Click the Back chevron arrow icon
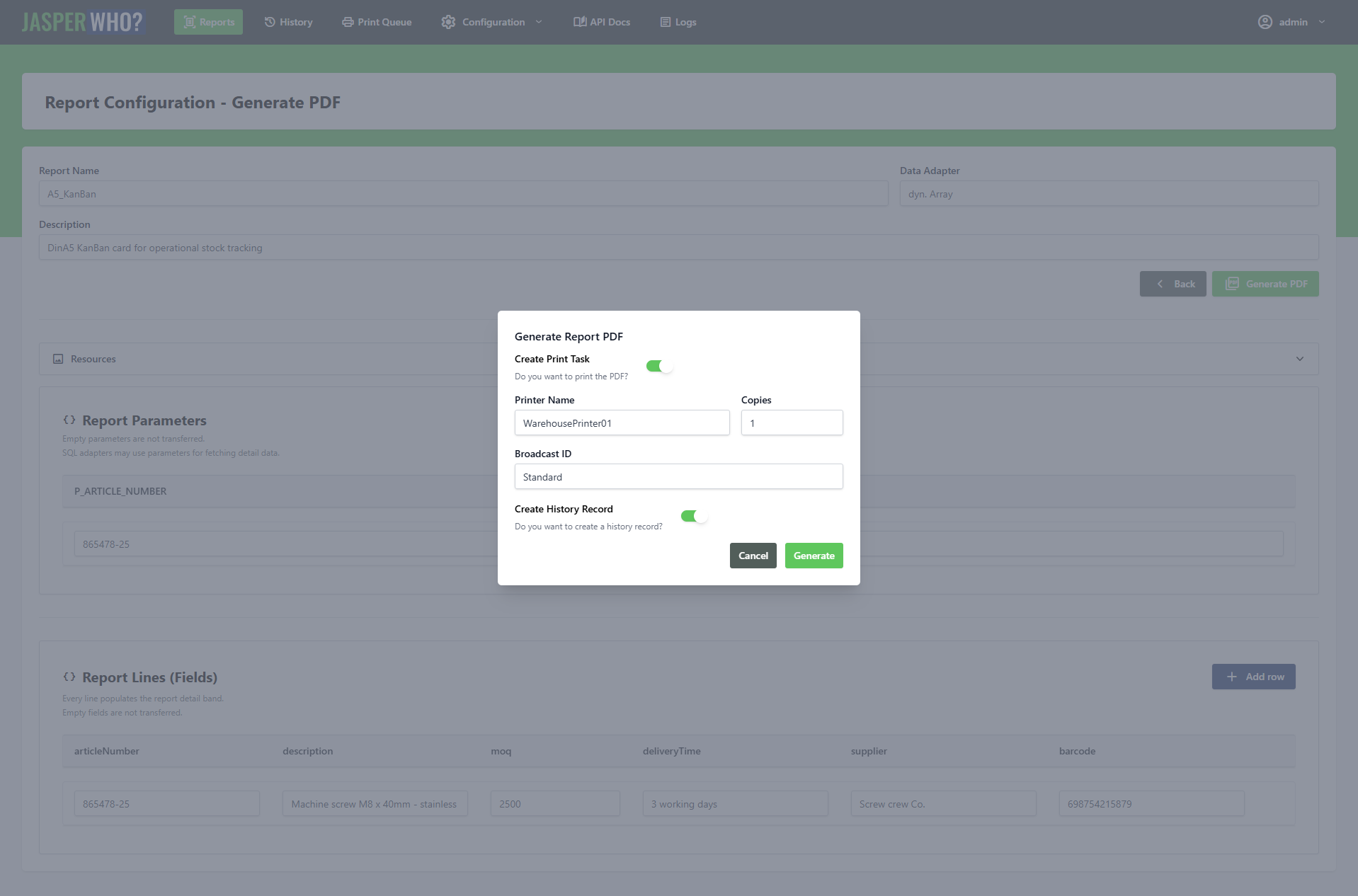Screen dimensions: 1358x896 [1160, 284]
